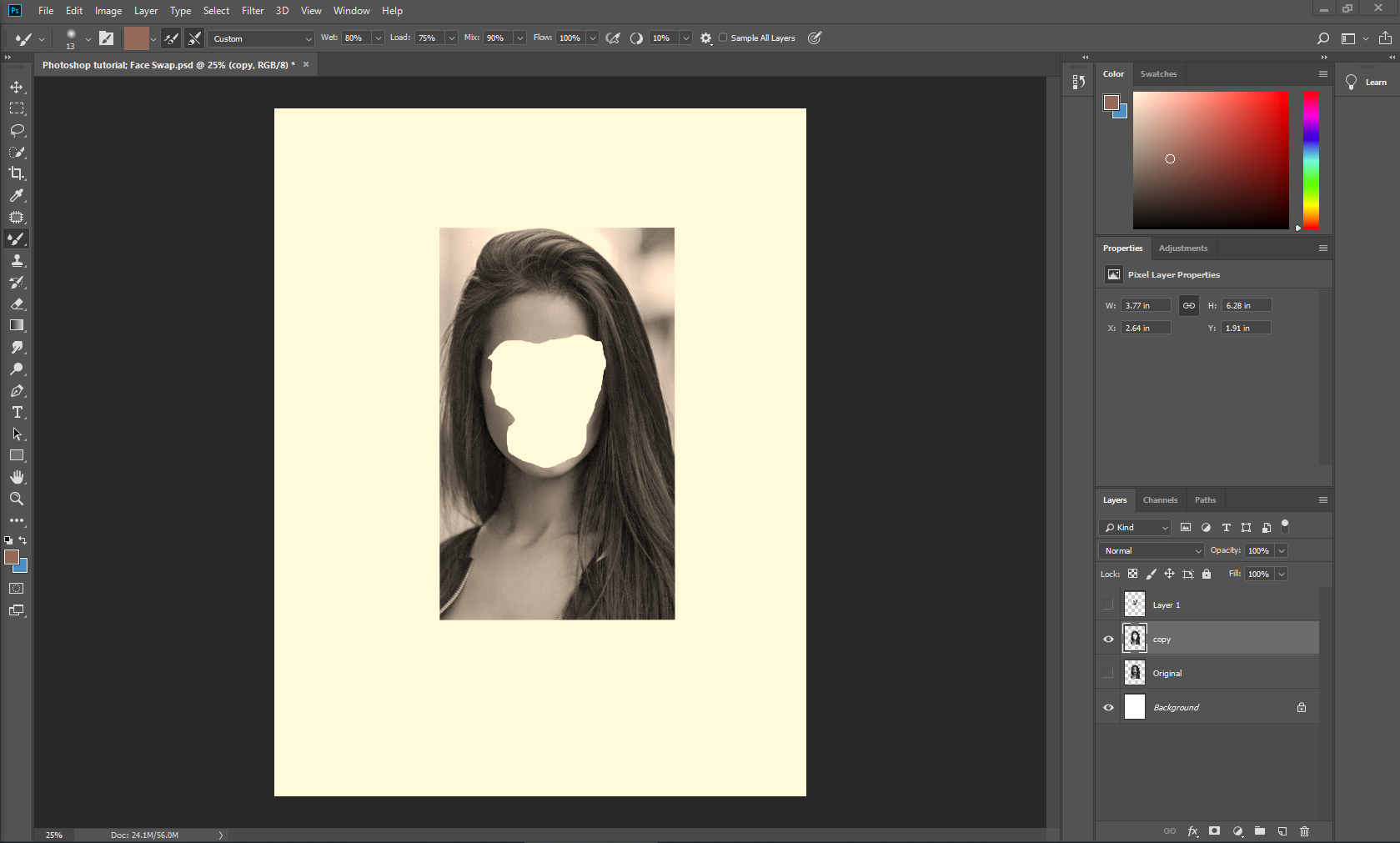Open the brush preset Custom dropdown
This screenshot has width=1400, height=843.
click(x=261, y=38)
